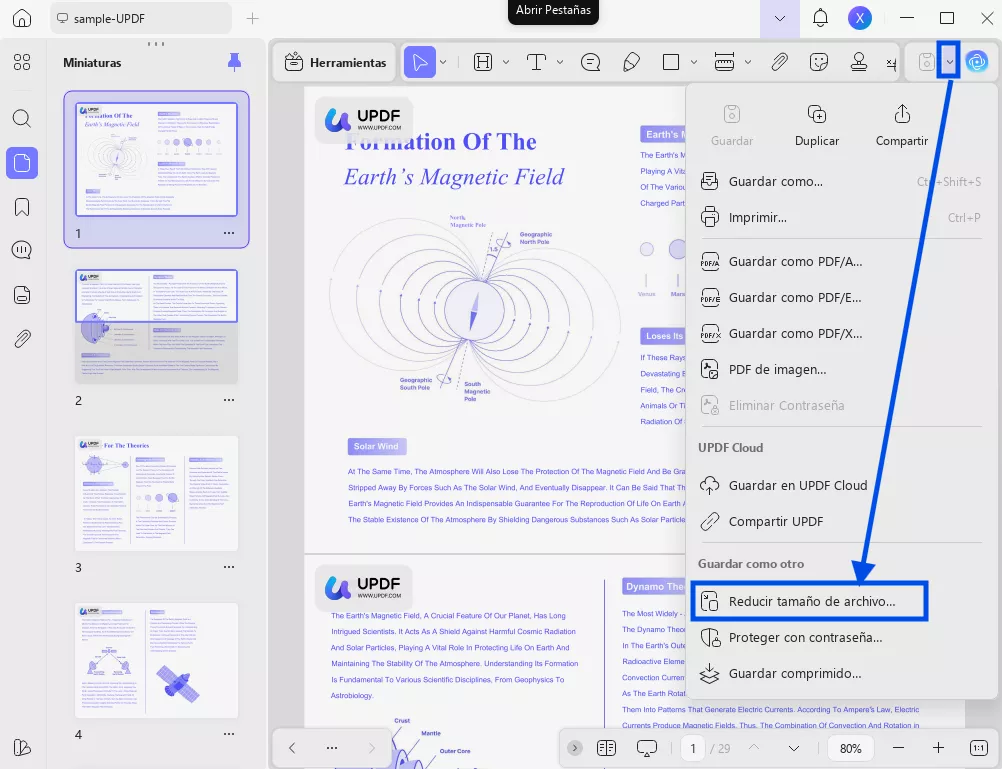Click the attach file paperclip toolbar tool

(779, 62)
